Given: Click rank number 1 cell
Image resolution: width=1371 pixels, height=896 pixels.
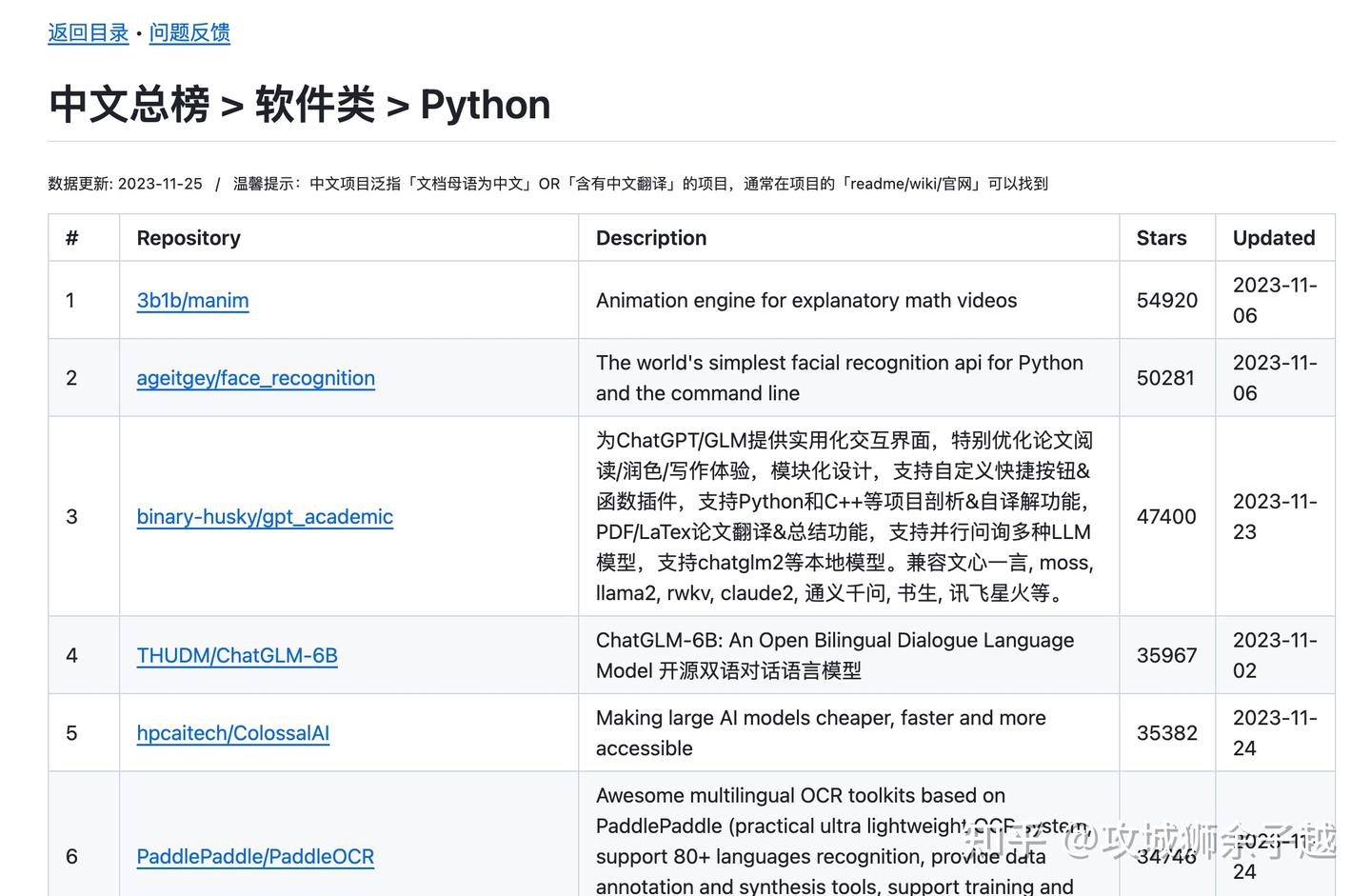Looking at the screenshot, I should 84,300.
